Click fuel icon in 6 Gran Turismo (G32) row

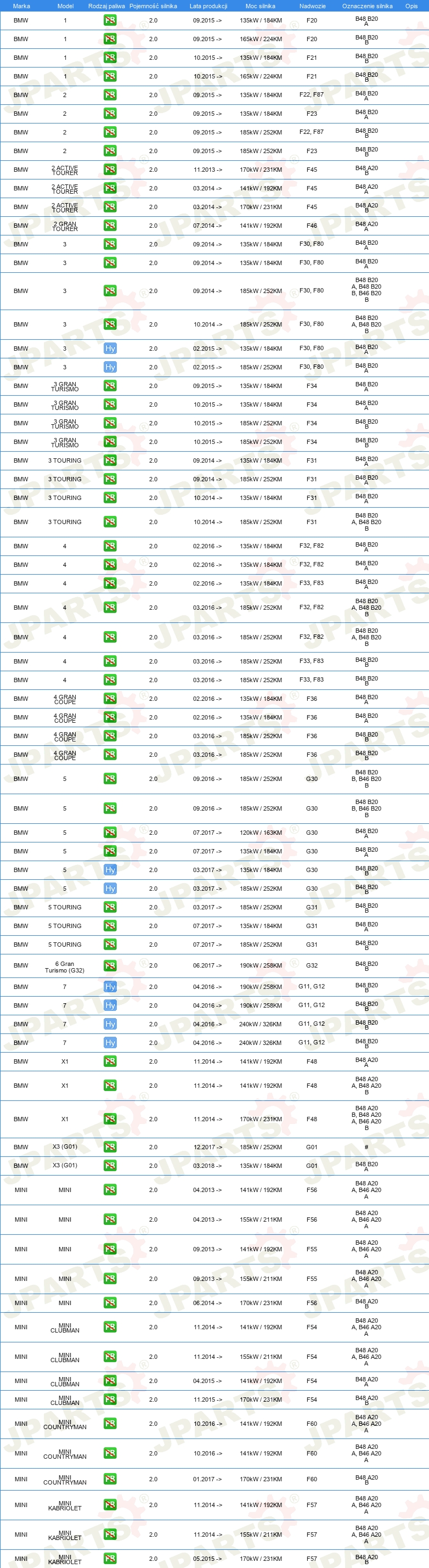(x=110, y=965)
